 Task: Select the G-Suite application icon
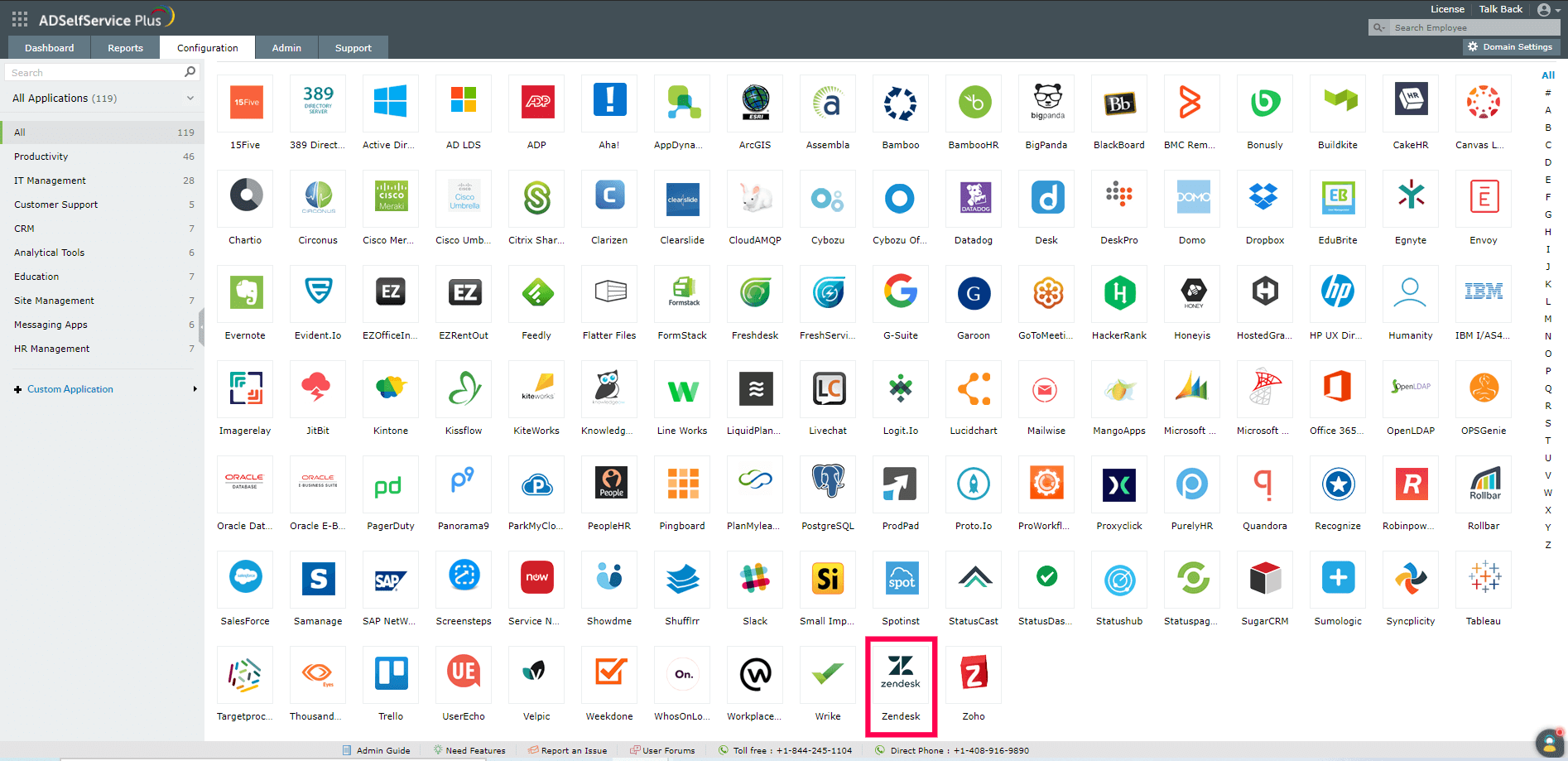click(x=901, y=294)
